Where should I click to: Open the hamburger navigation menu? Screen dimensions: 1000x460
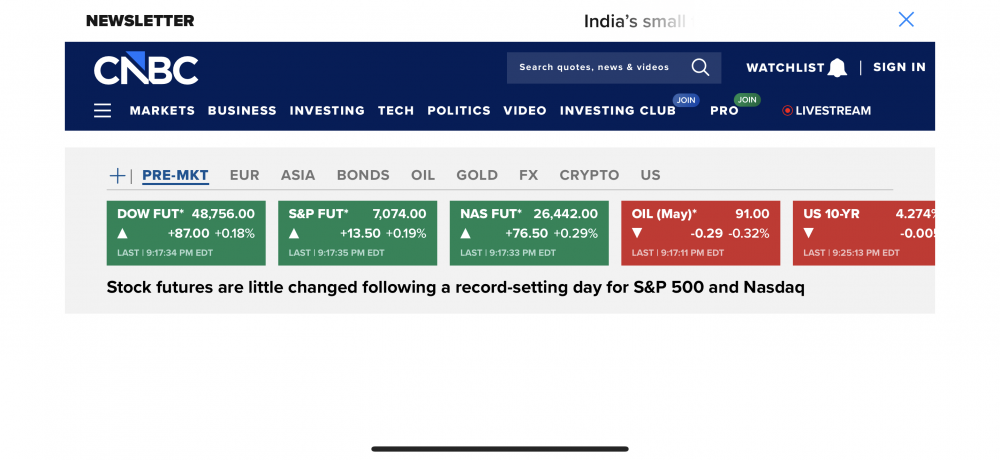click(102, 111)
